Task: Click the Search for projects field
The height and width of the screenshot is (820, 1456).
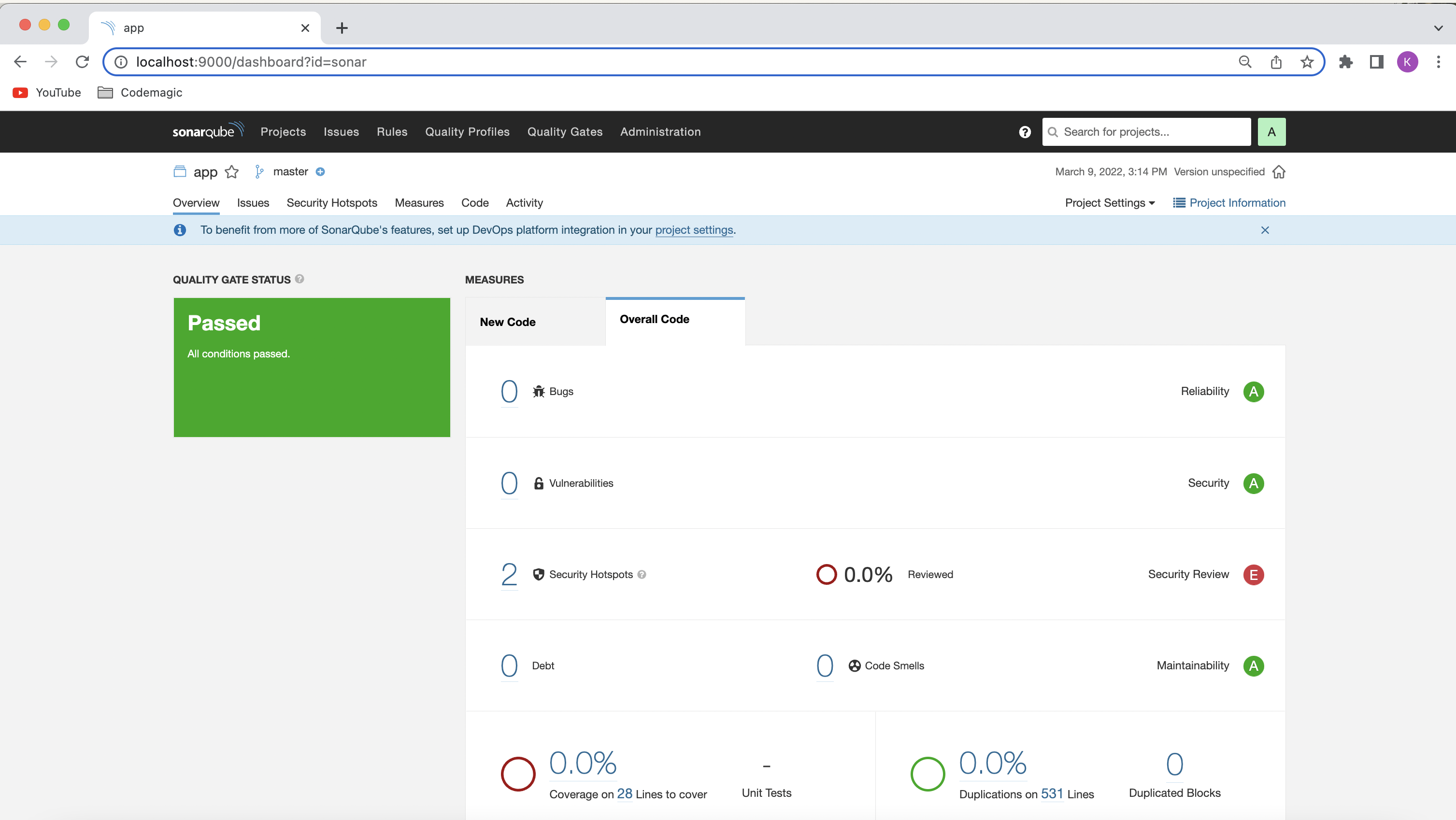Action: pyautogui.click(x=1147, y=132)
